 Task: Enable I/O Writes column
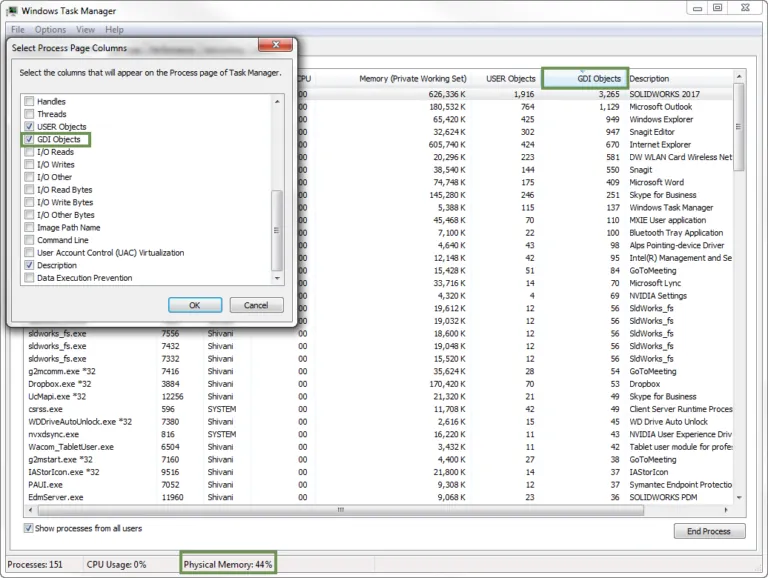coord(29,165)
